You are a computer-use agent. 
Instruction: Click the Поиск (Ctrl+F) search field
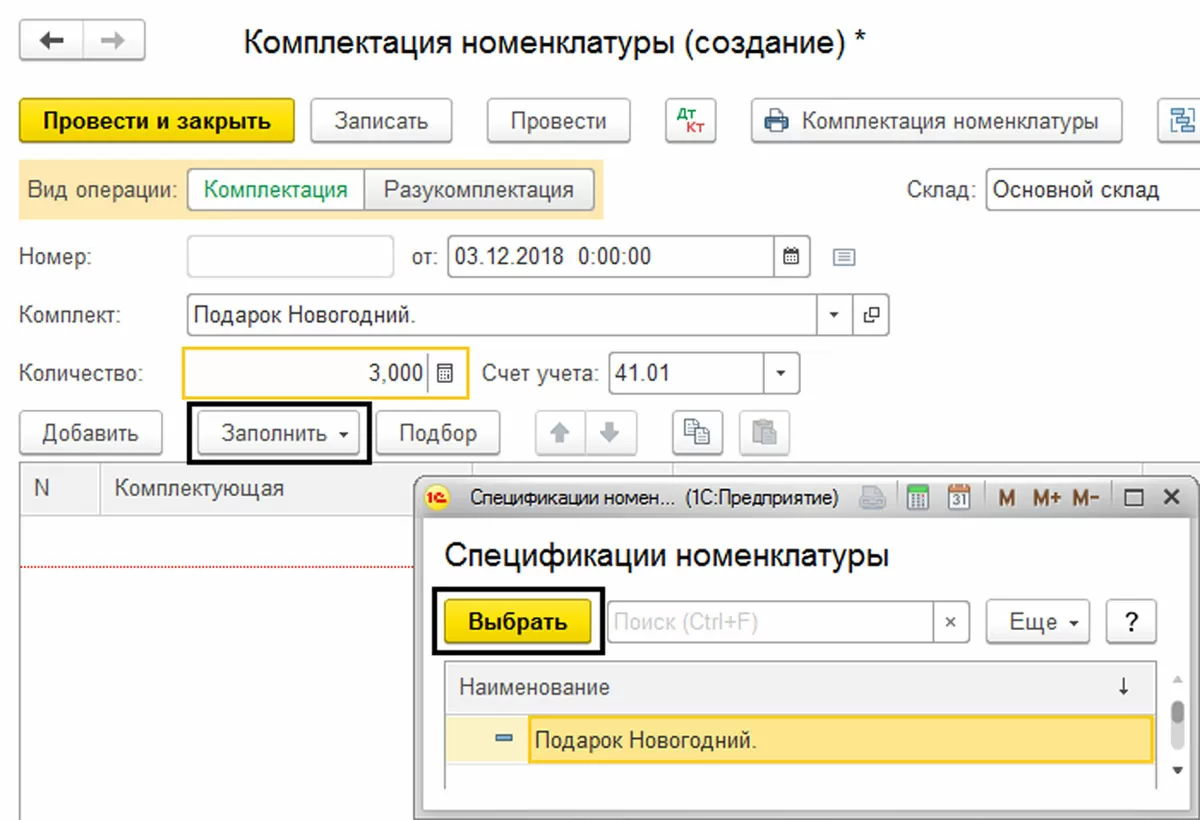pyautogui.click(x=771, y=622)
